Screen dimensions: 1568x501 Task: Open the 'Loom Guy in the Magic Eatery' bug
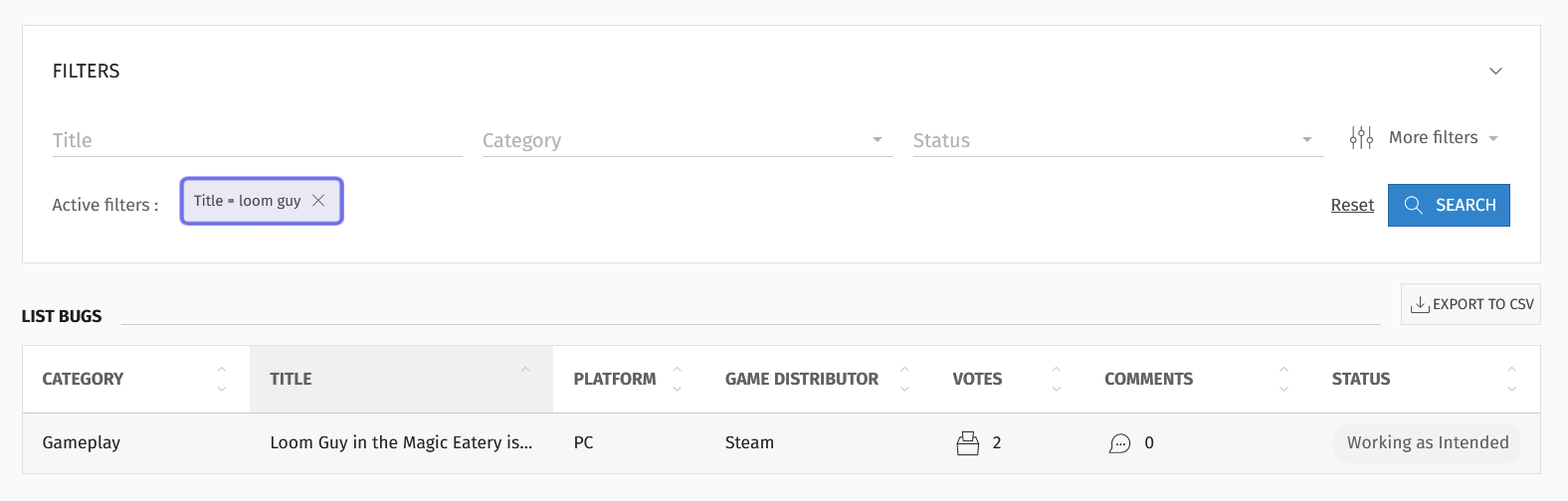[x=401, y=442]
